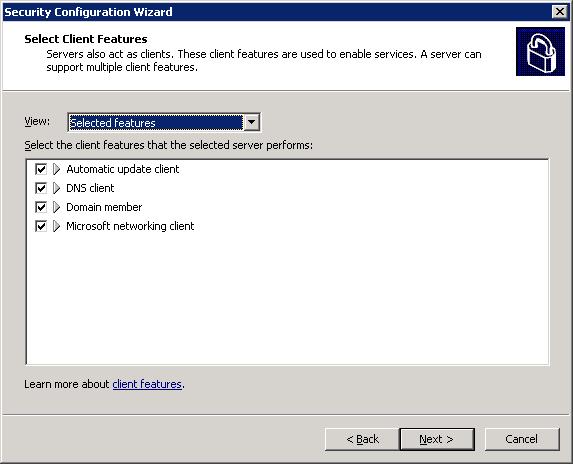The image size is (573, 464).
Task: Open the client features help link
Action: point(147,384)
